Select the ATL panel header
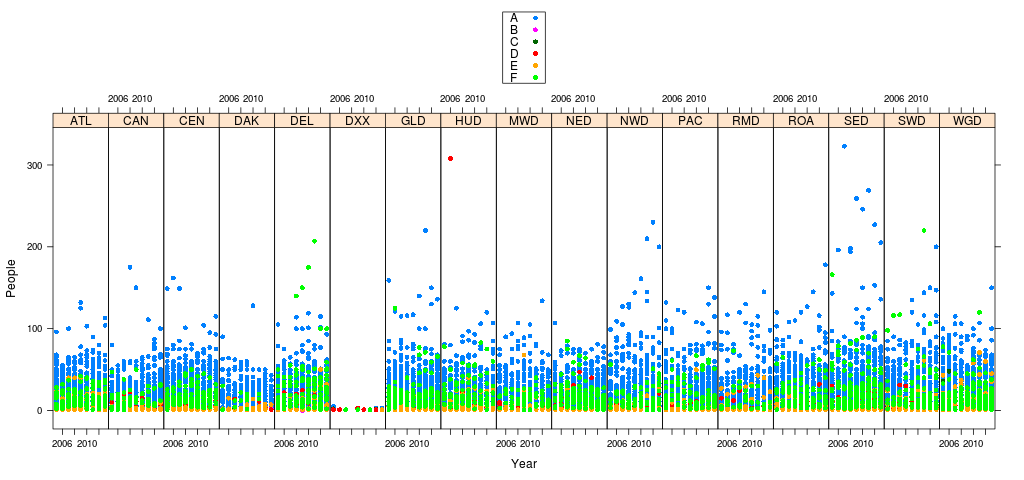 pos(80,121)
